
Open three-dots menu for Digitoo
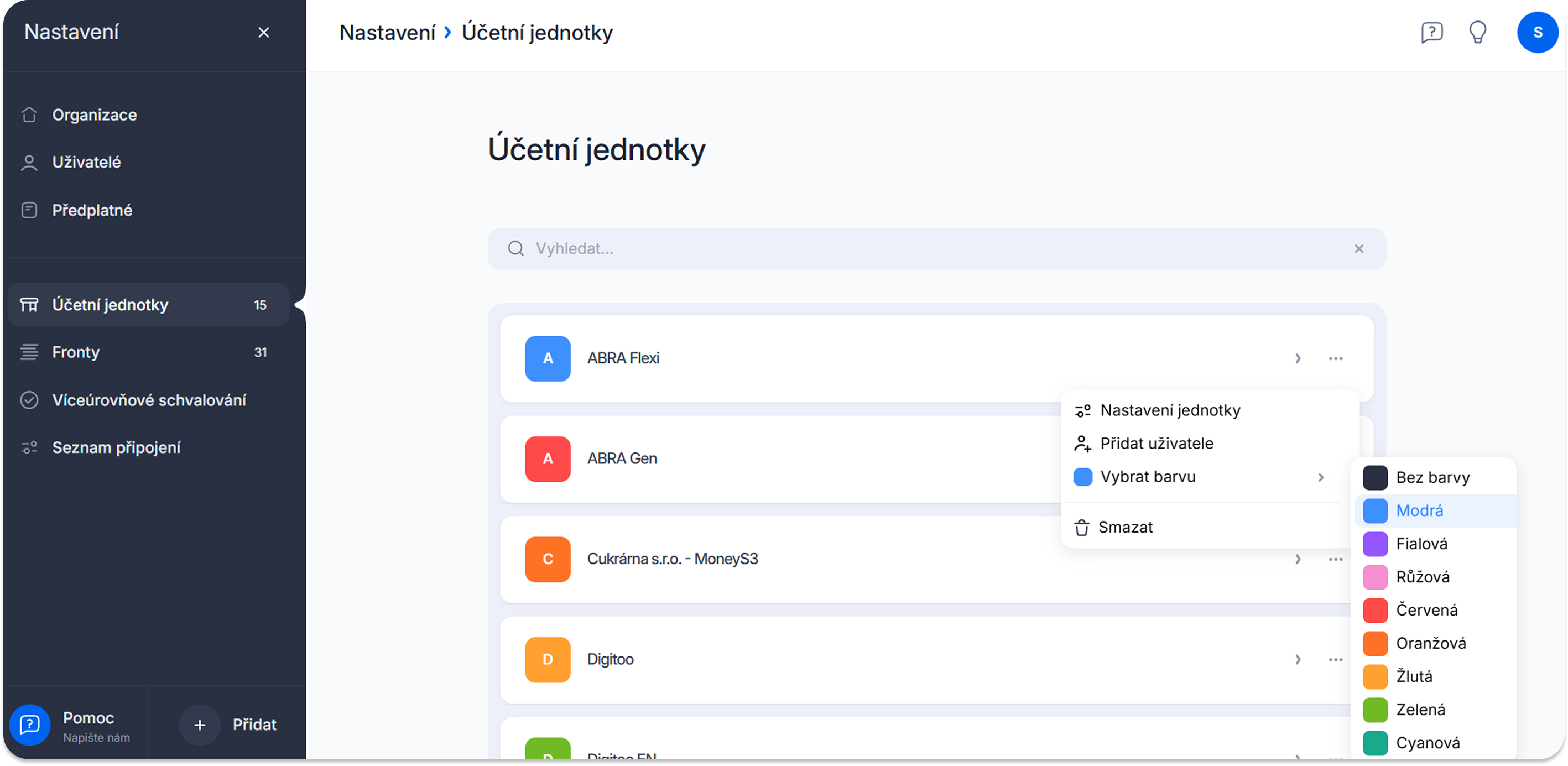tap(1336, 659)
